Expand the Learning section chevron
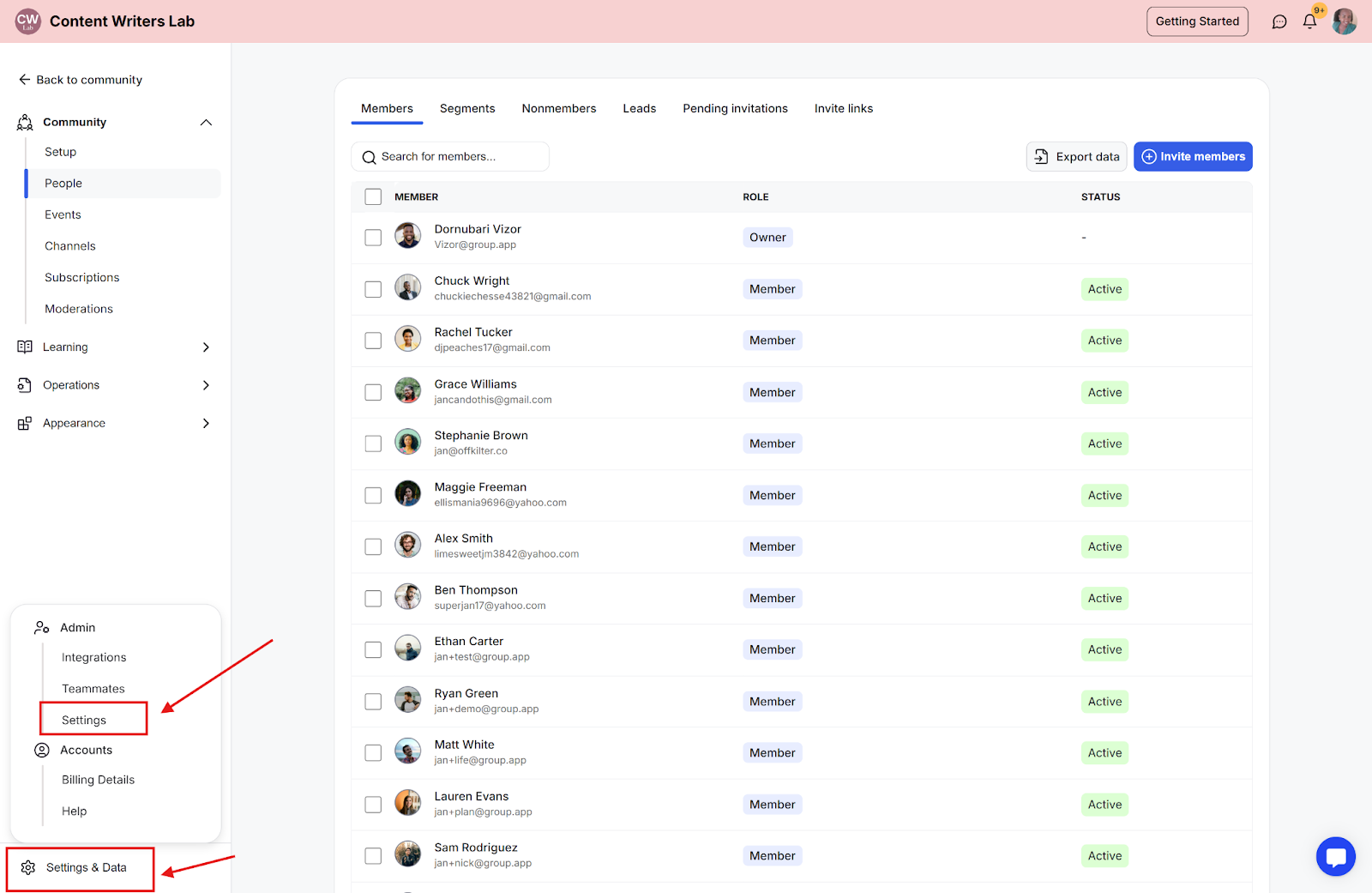Viewport: 1372px width, 893px height. (206, 347)
